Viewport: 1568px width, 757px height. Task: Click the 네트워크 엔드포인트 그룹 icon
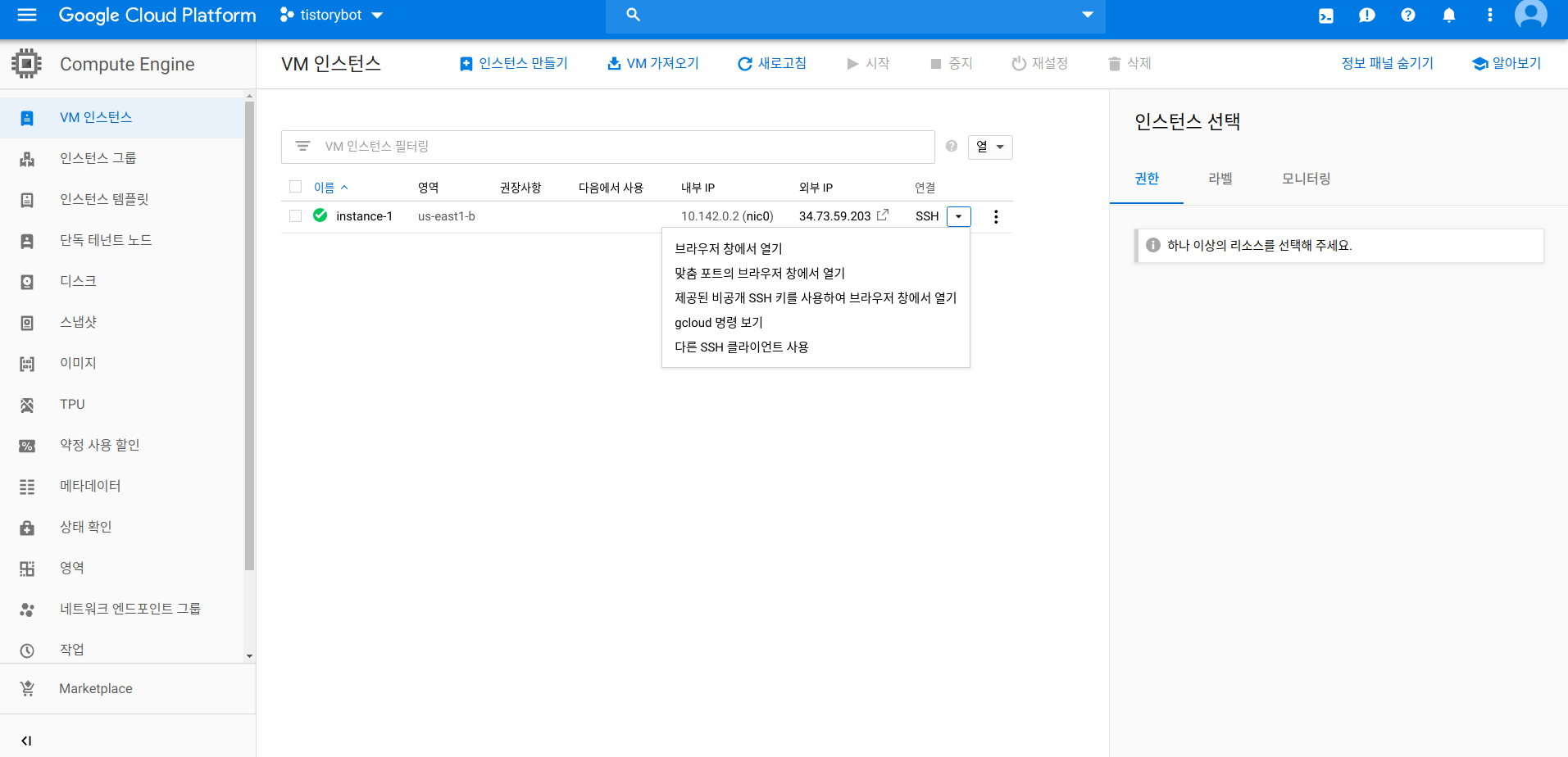tap(27, 610)
